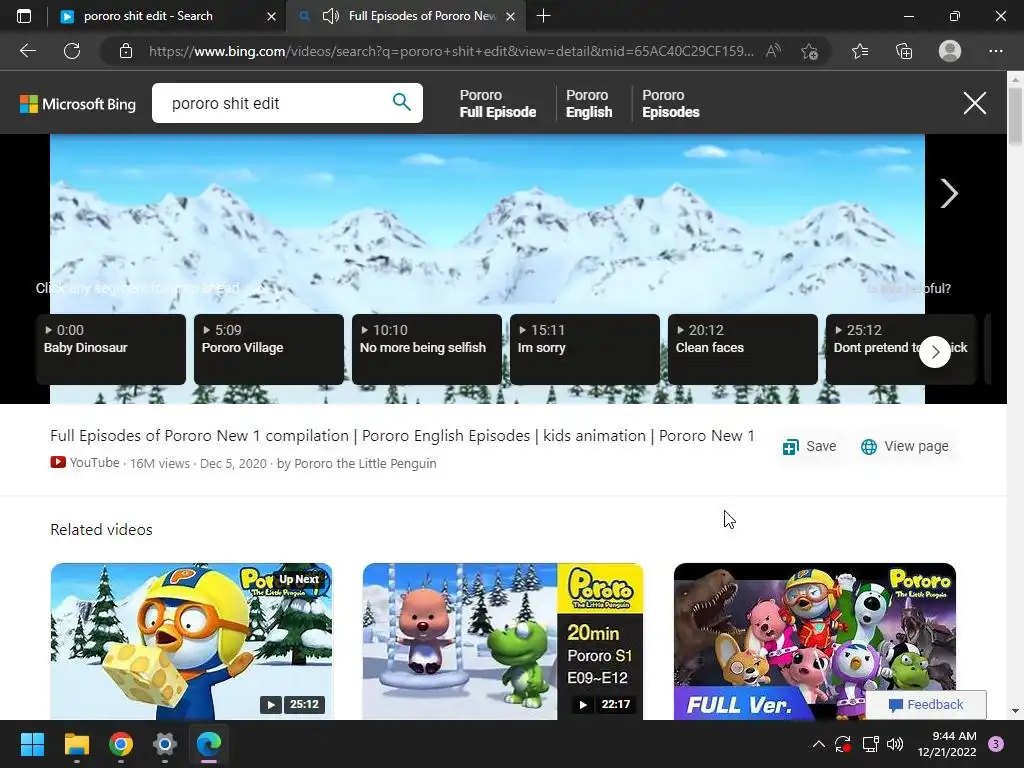Viewport: 1024px width, 768px height.
Task: Select the Pororo Full Episode suggestion
Action: pyautogui.click(x=498, y=103)
